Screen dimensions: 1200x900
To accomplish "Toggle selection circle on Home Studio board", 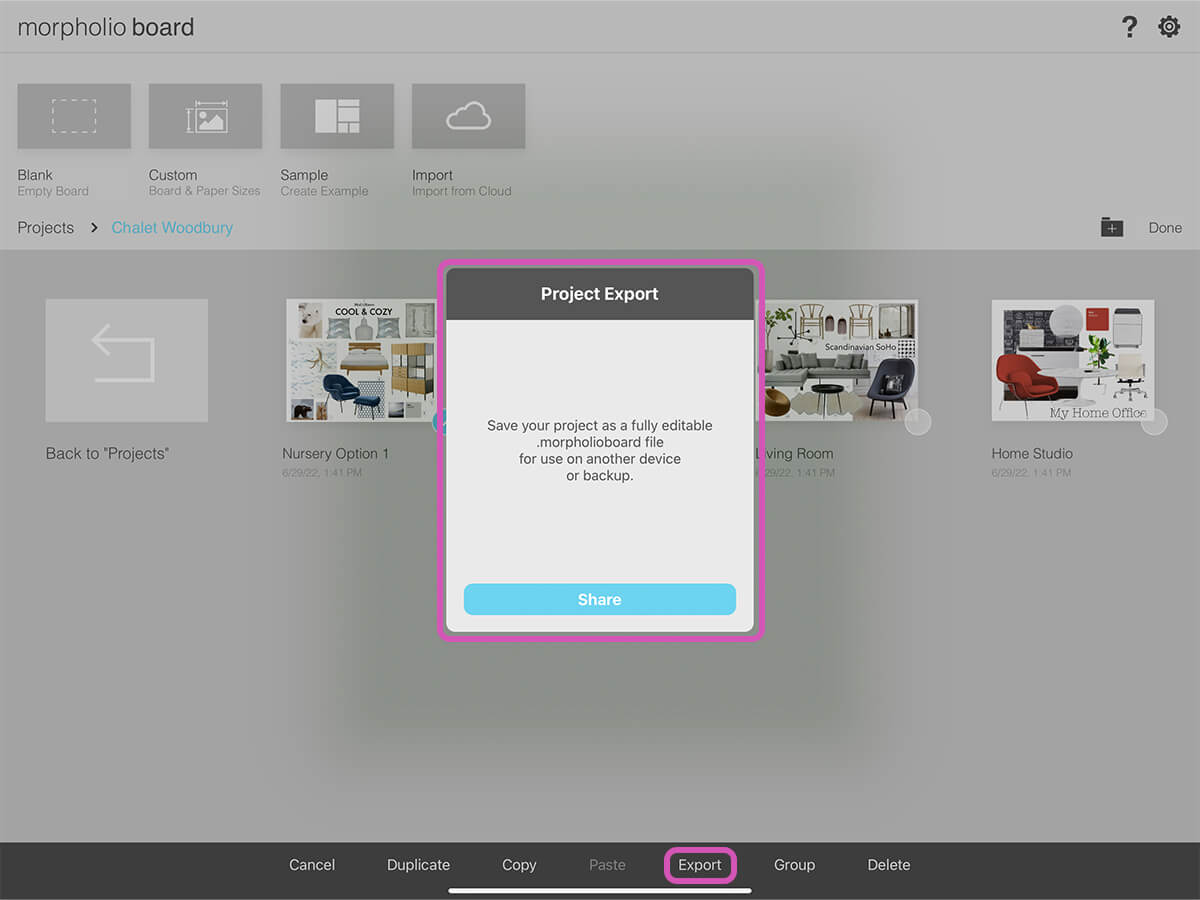I will [x=1154, y=422].
